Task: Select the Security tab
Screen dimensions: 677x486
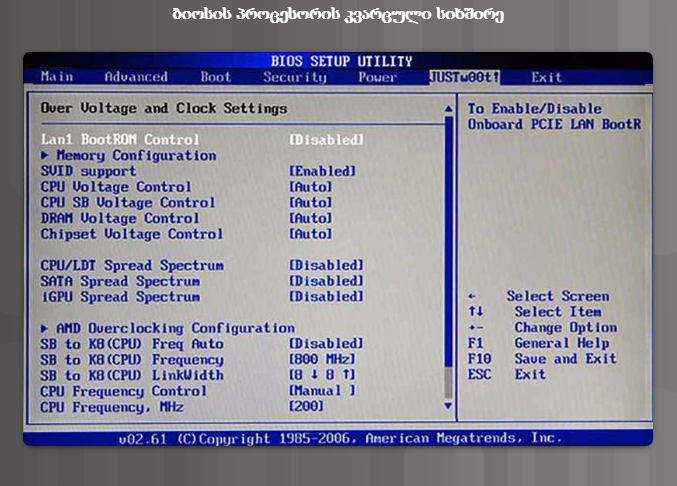Action: point(294,77)
